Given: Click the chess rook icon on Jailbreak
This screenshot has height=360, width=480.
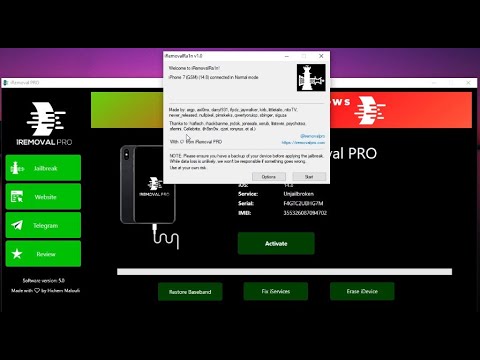Looking at the screenshot, I should (17, 168).
